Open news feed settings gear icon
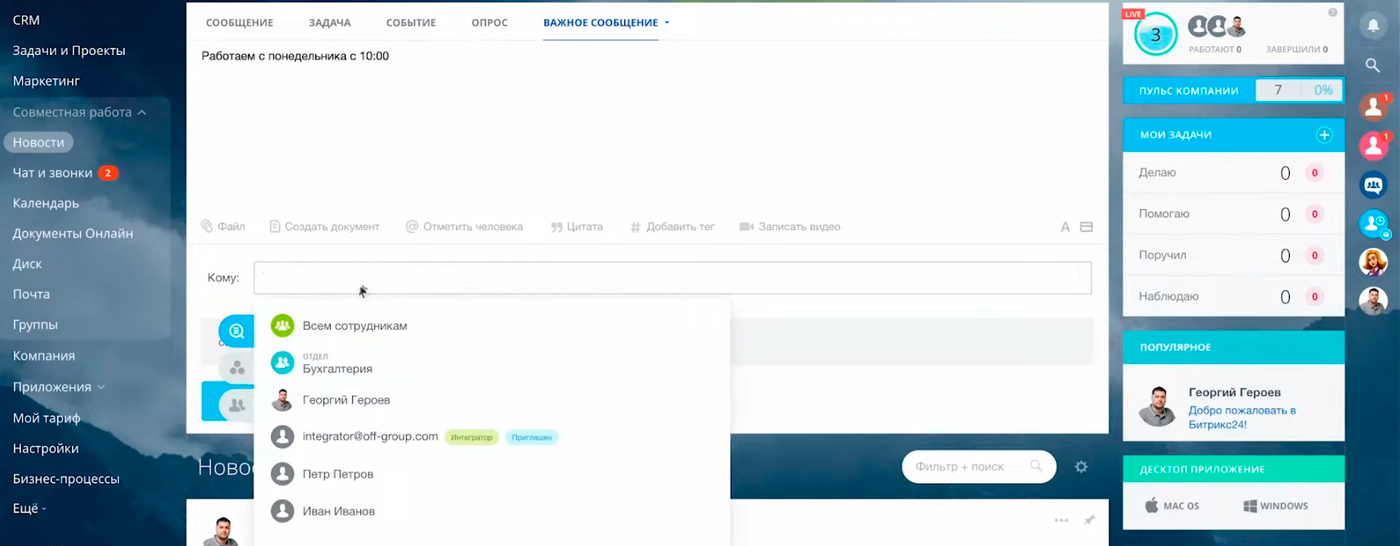The height and width of the screenshot is (546, 1400). [x=1080, y=467]
